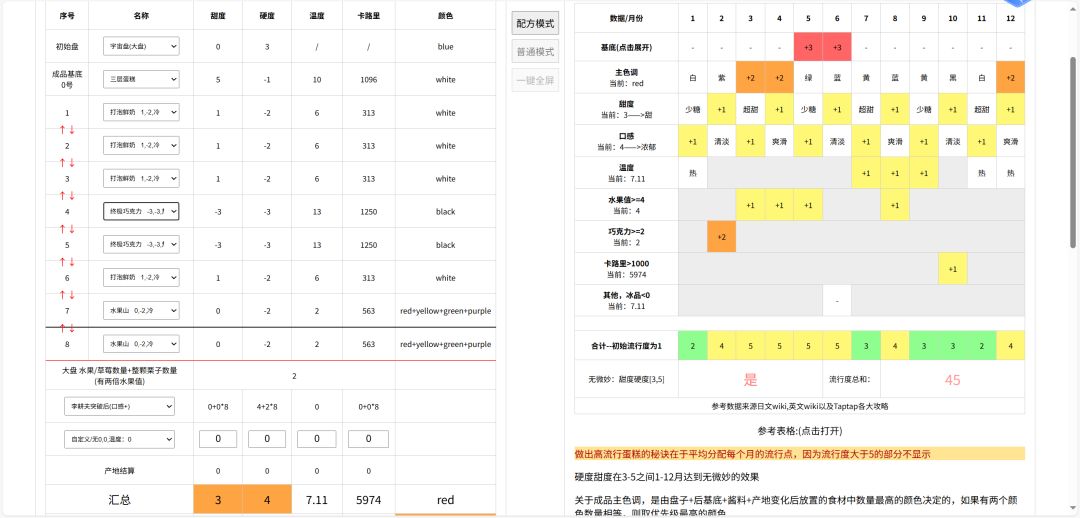Open the 成品基底 dropdown showing 三层蛋糕

(141, 79)
